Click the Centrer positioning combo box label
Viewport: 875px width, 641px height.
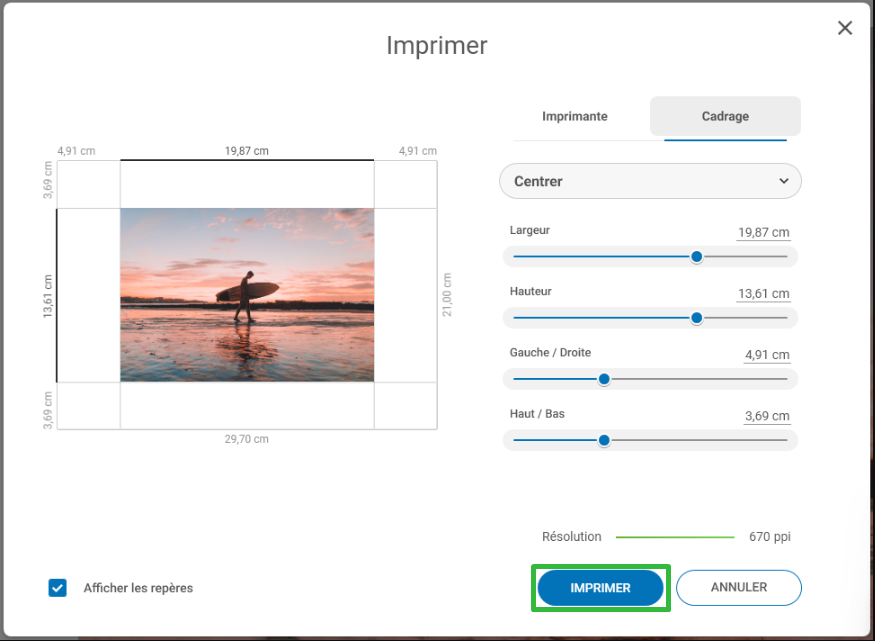pyautogui.click(x=538, y=181)
